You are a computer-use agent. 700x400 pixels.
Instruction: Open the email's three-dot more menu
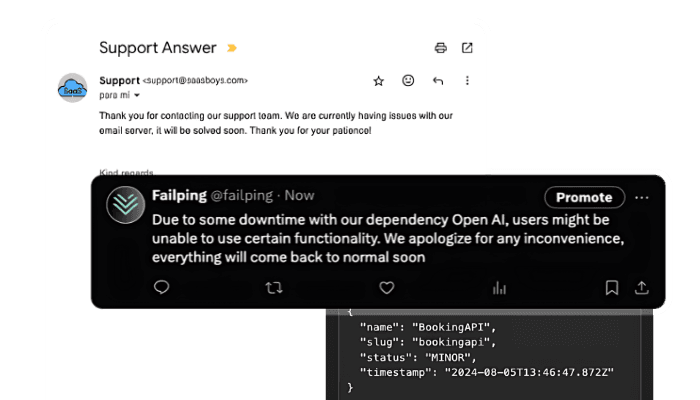pos(467,81)
